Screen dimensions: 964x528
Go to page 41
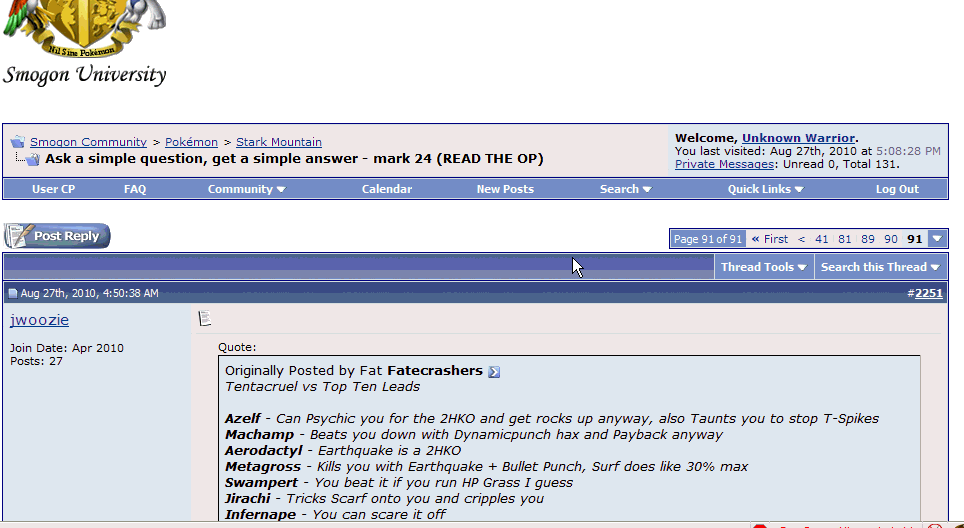821,239
